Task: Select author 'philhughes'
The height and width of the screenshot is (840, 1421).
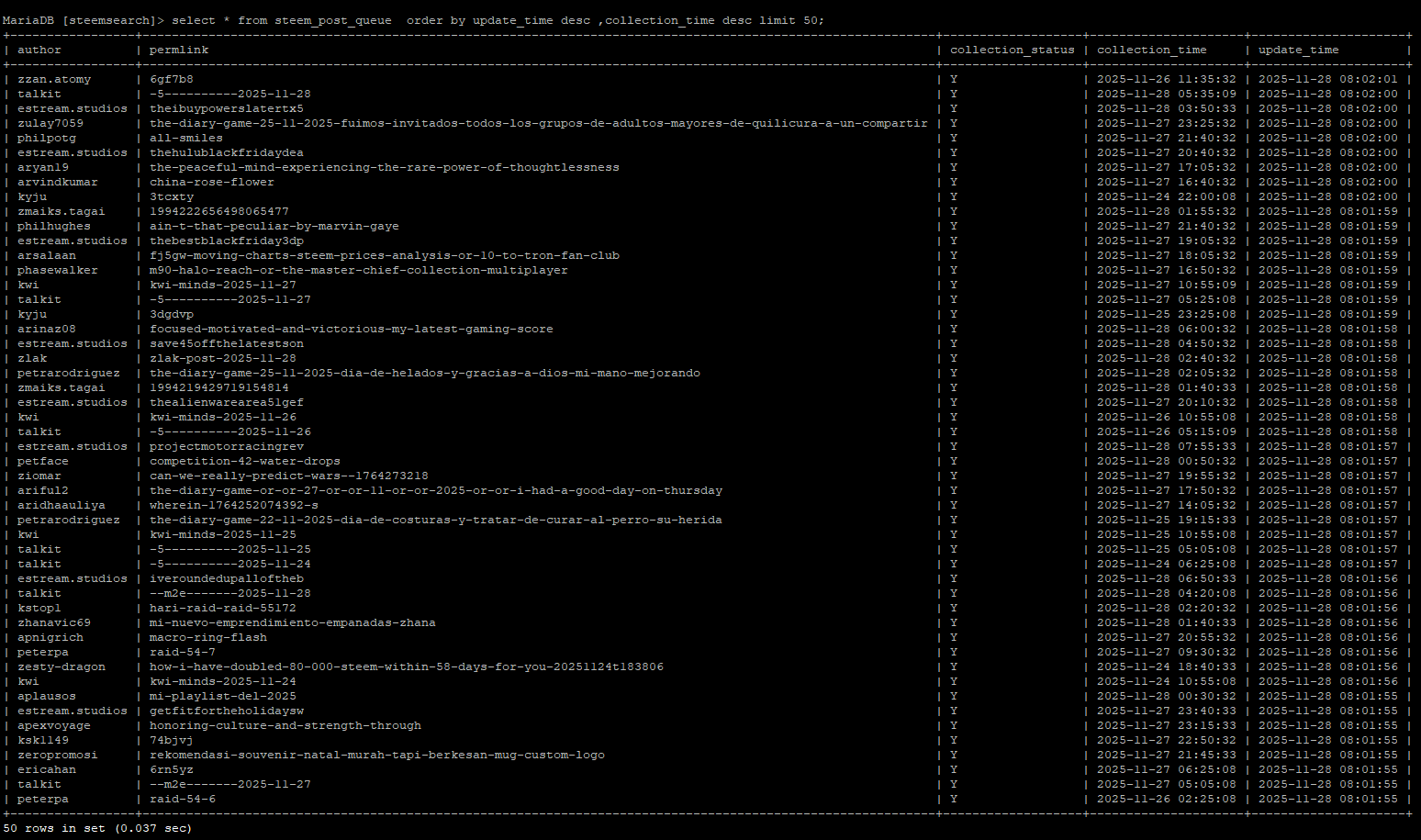Action: (54, 226)
